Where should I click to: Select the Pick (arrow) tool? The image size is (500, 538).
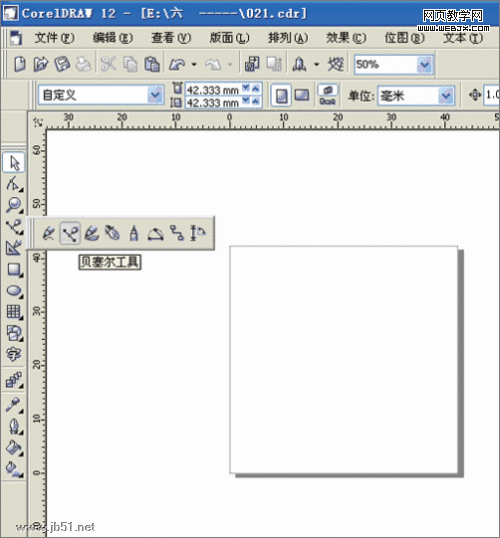pyautogui.click(x=14, y=163)
